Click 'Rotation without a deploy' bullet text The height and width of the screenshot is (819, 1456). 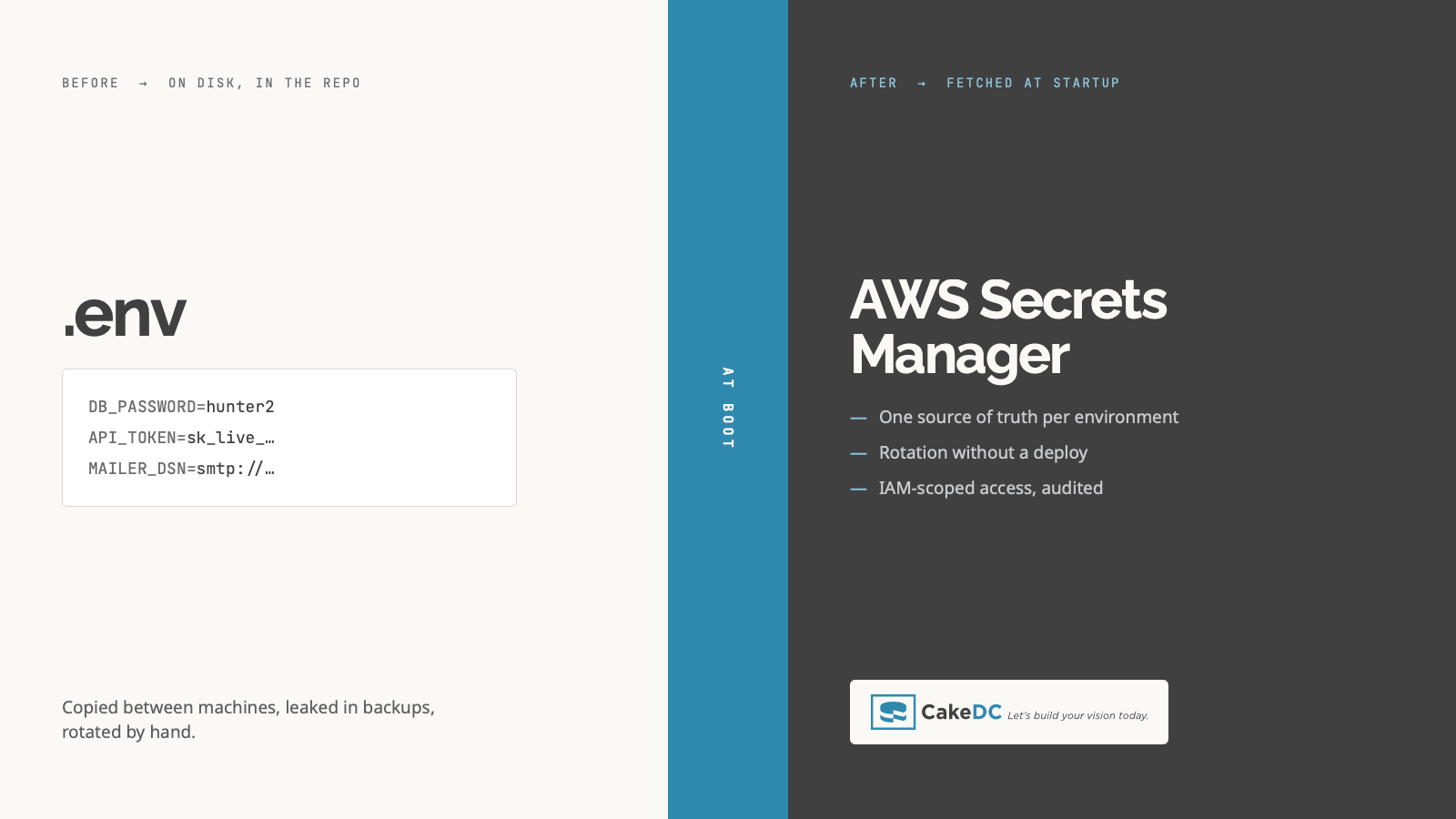[x=983, y=452]
